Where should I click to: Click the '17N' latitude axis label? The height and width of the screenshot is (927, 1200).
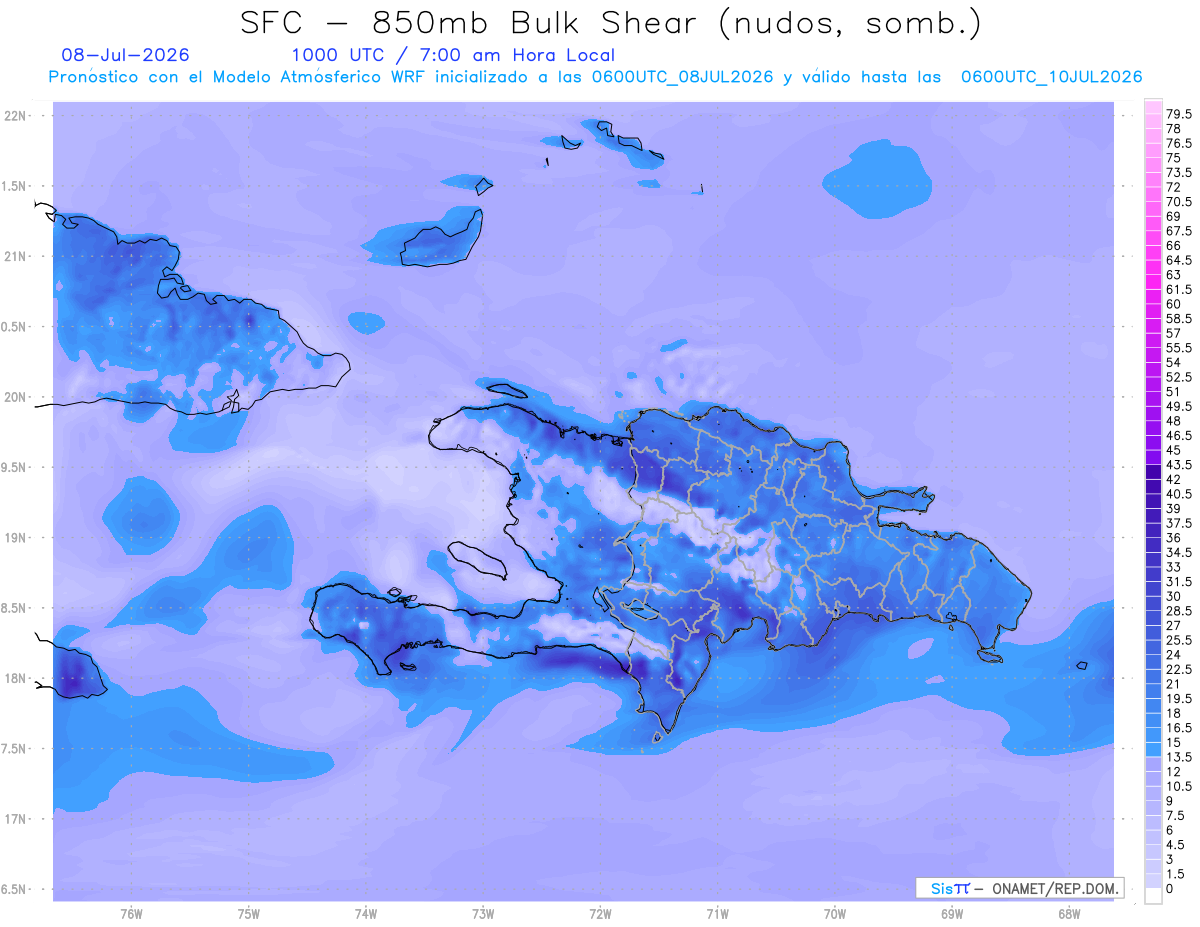17,819
